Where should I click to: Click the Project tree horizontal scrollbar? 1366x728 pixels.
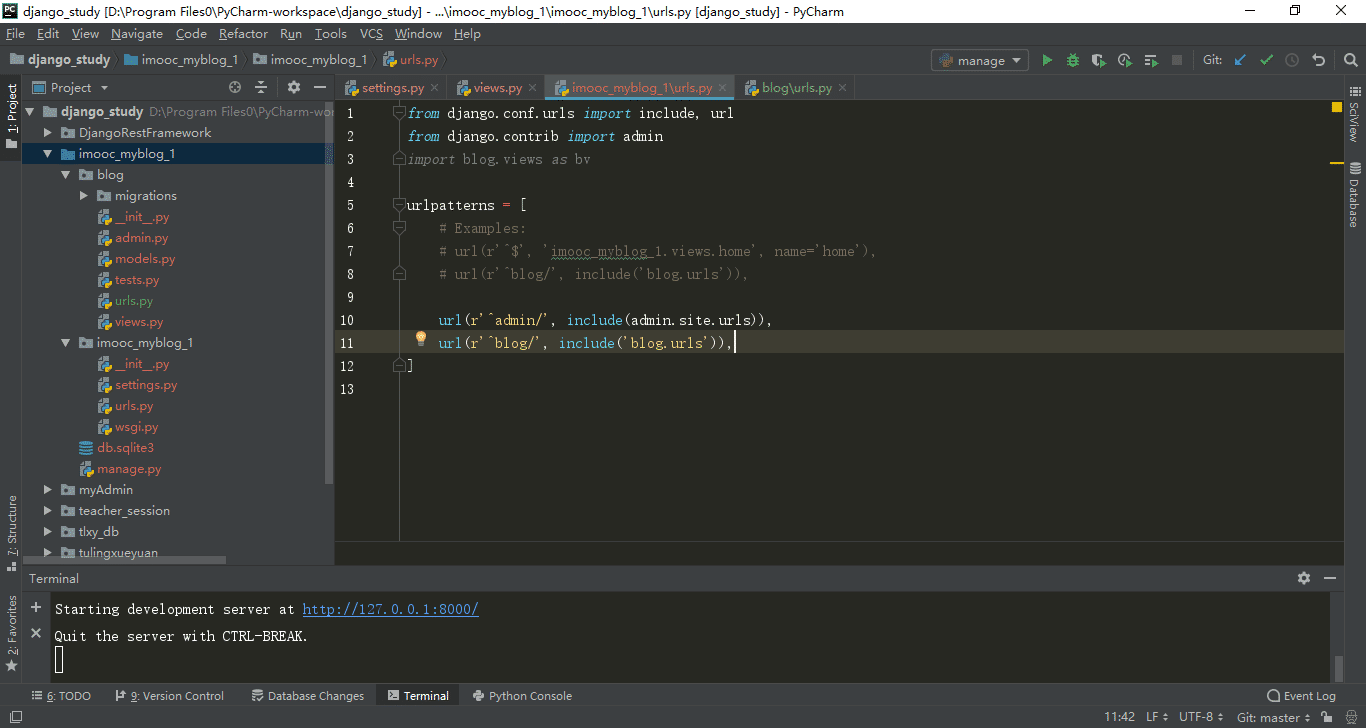125,560
